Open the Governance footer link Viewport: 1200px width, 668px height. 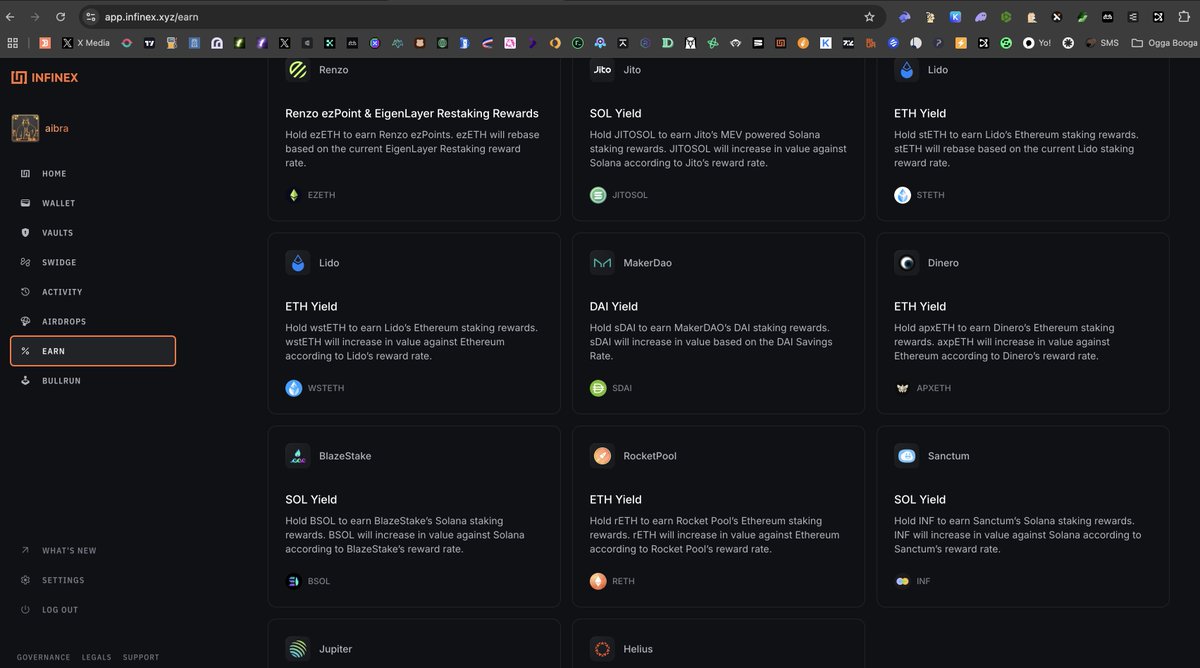[43, 657]
